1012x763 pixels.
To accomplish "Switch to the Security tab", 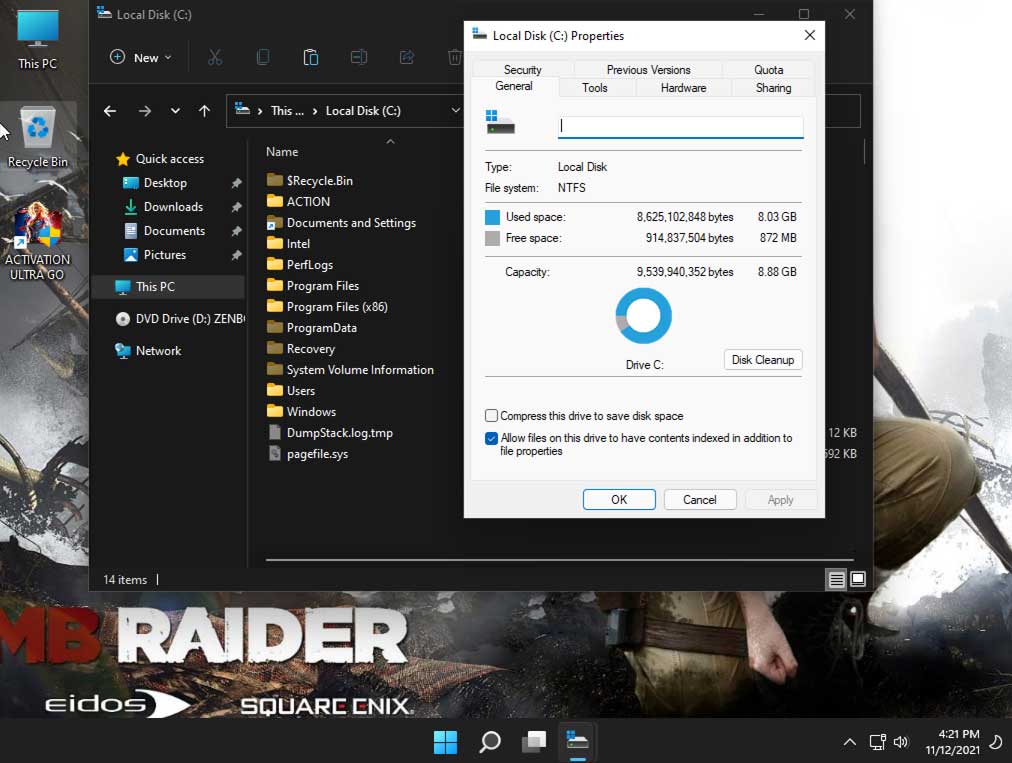I will coord(523,70).
